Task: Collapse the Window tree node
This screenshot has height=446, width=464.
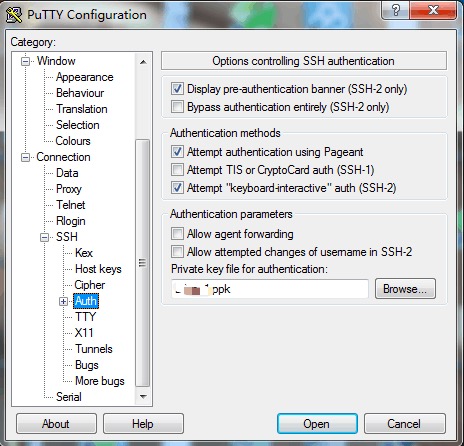Action: (25, 61)
